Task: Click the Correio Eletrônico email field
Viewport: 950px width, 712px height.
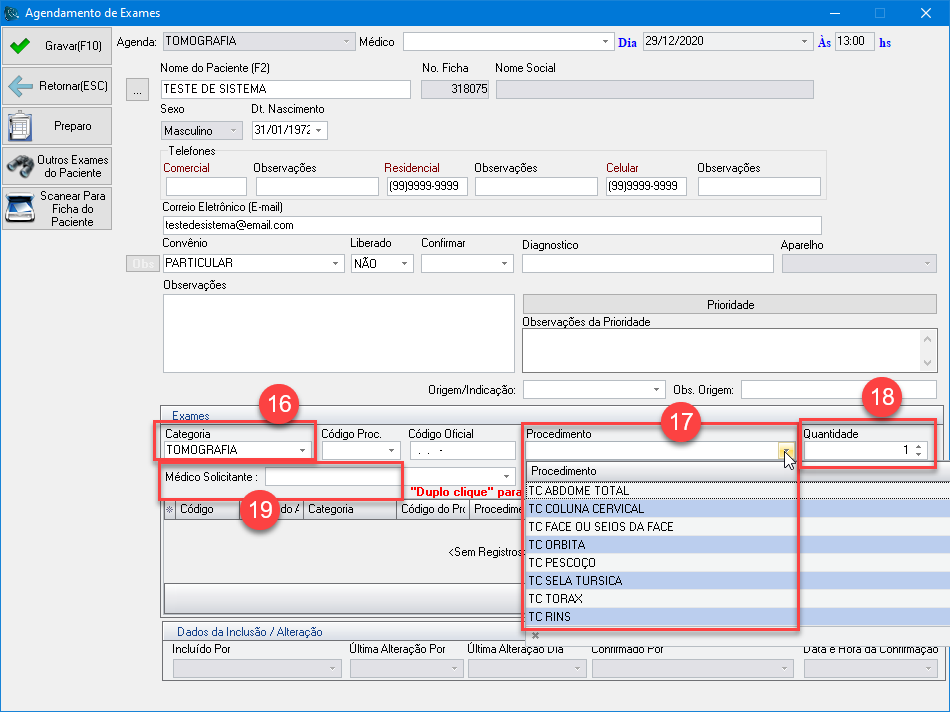Action: click(490, 225)
